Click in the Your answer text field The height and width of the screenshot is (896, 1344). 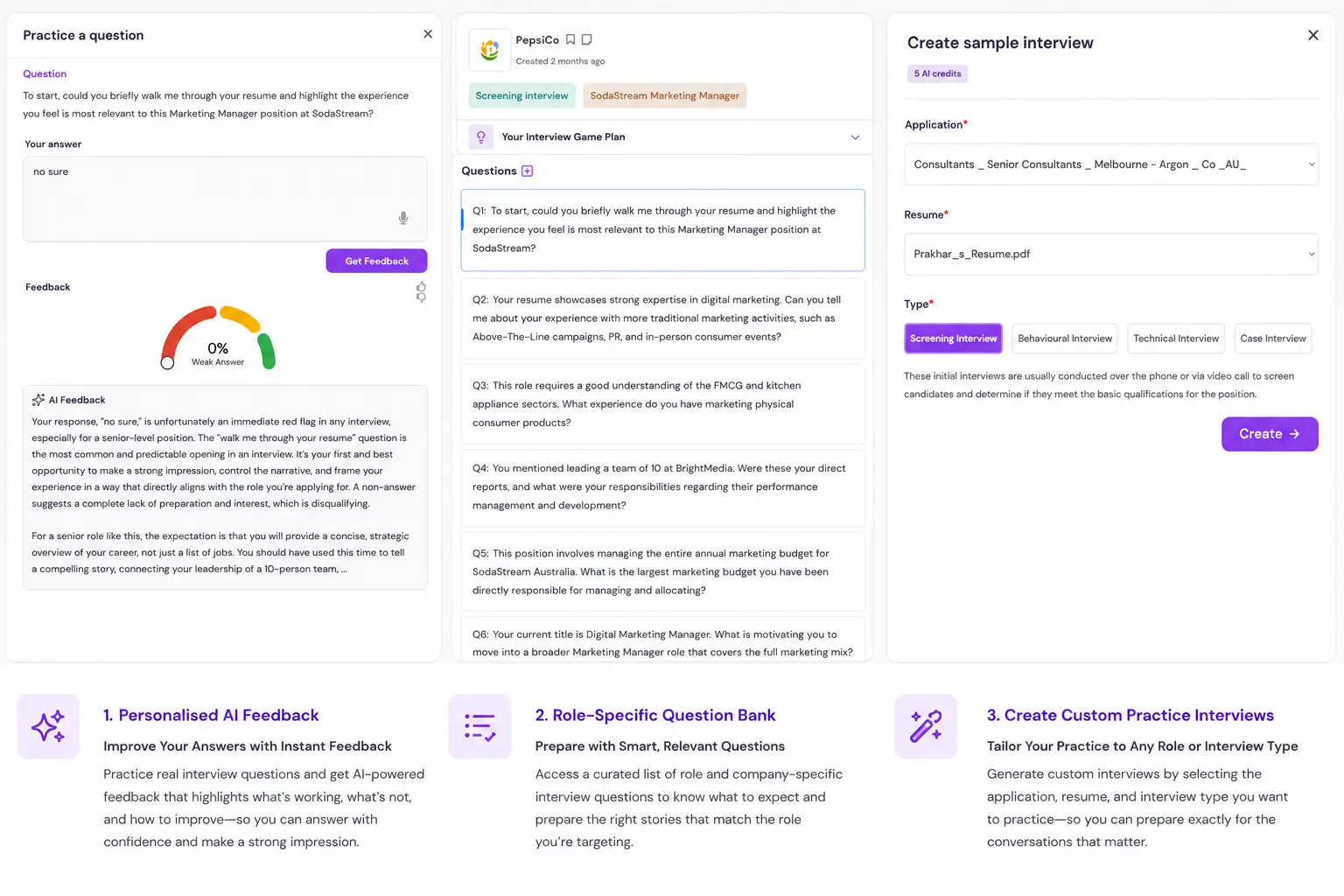click(225, 199)
